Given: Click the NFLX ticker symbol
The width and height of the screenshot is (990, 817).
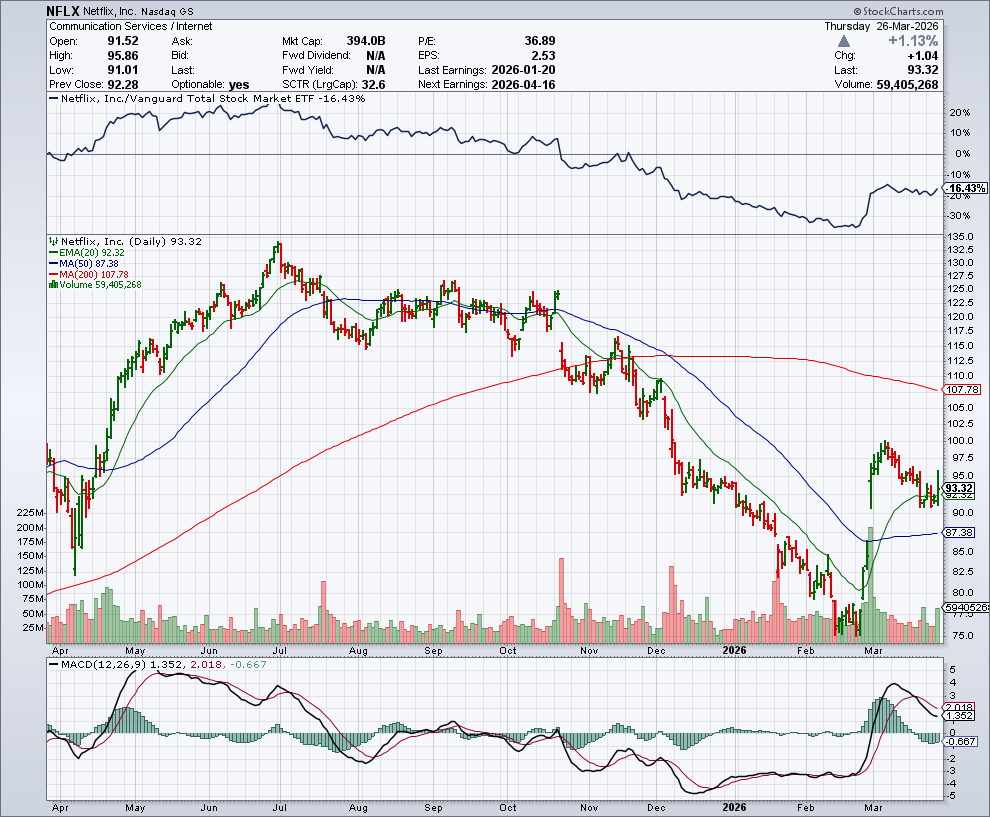Looking at the screenshot, I should [x=63, y=11].
